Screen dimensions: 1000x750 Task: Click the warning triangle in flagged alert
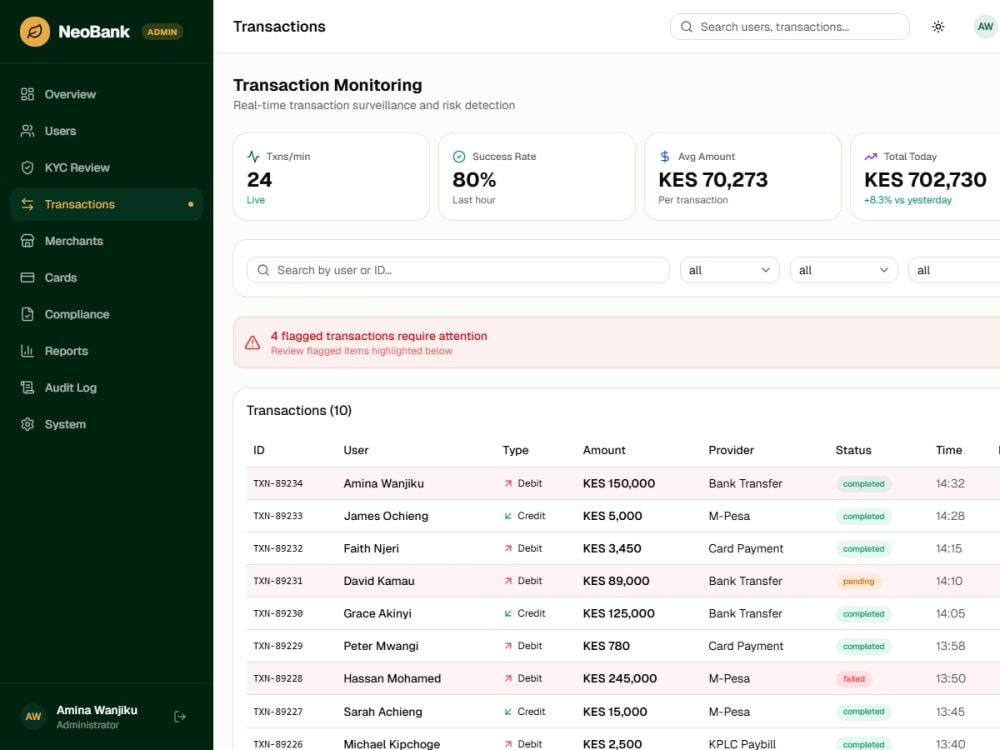[253, 342]
